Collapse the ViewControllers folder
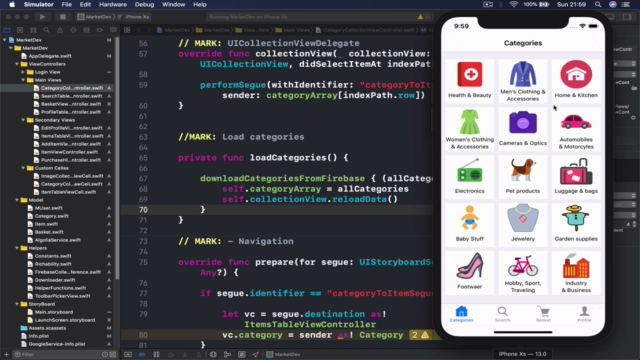The width and height of the screenshot is (640, 360). 17,64
